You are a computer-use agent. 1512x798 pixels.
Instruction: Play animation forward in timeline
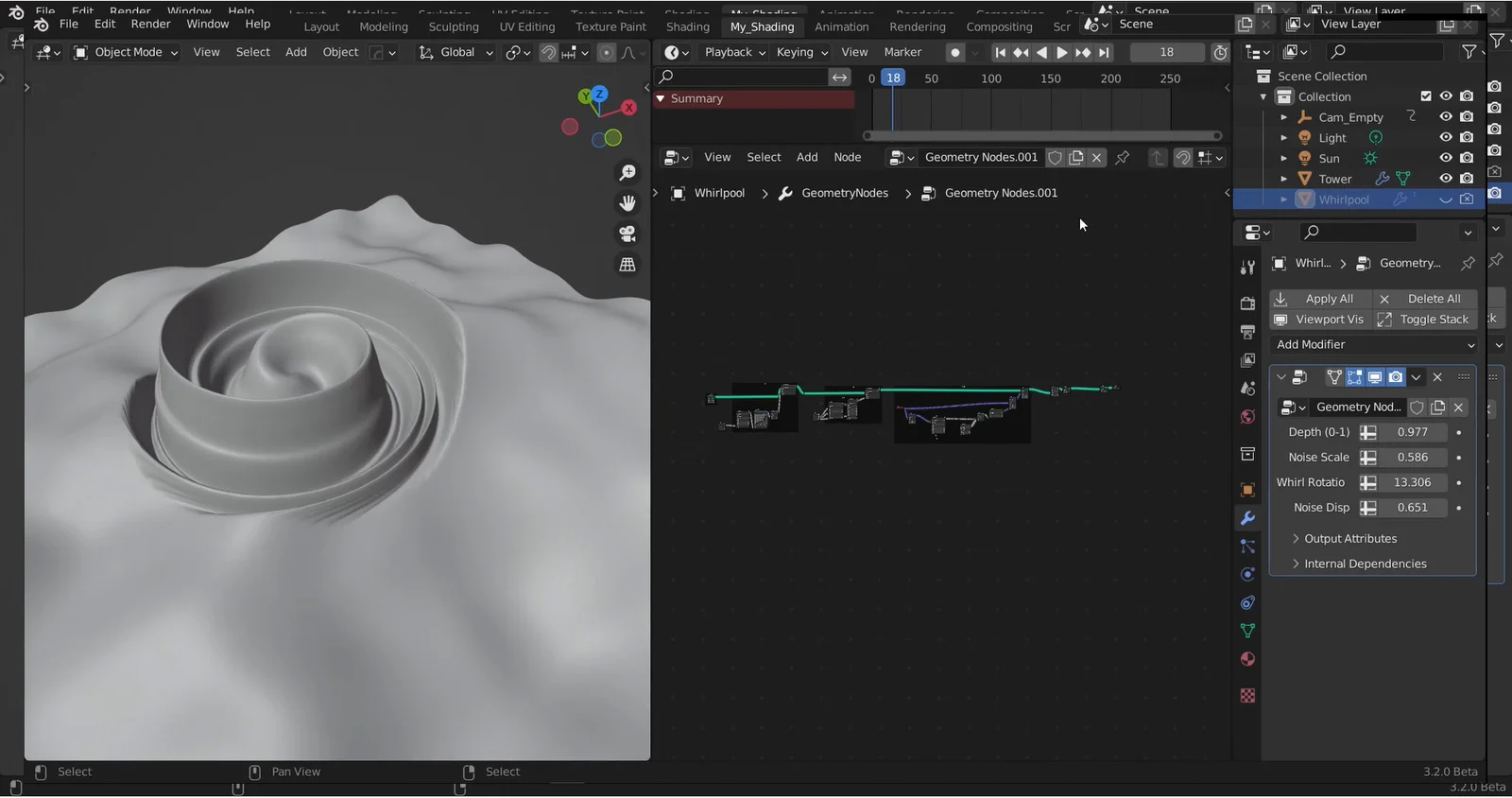point(1062,53)
